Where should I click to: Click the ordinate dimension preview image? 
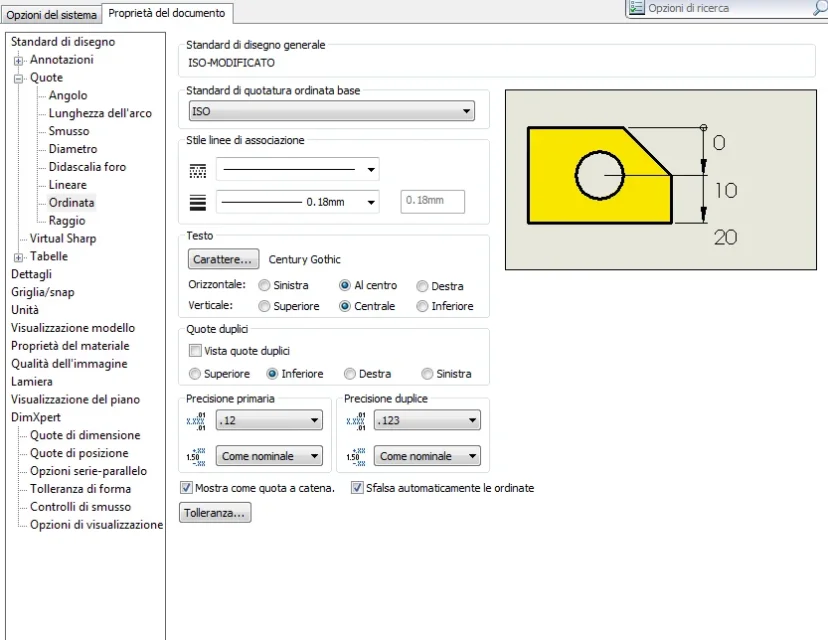point(661,180)
